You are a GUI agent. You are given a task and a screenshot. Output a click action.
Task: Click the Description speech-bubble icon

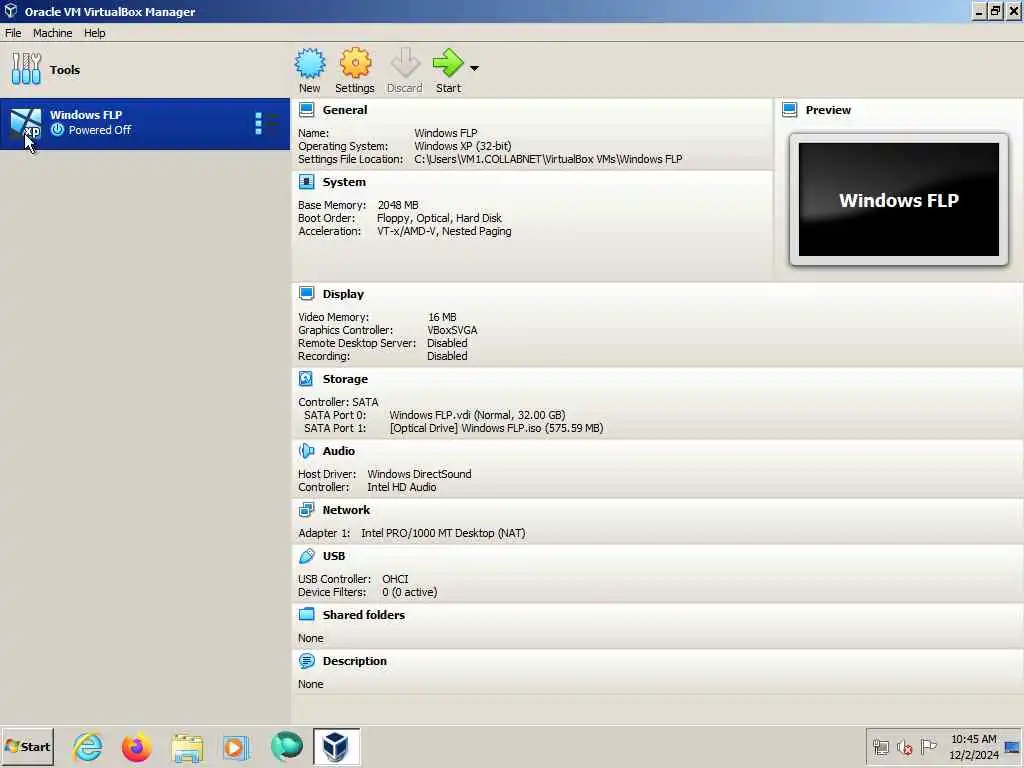click(306, 661)
